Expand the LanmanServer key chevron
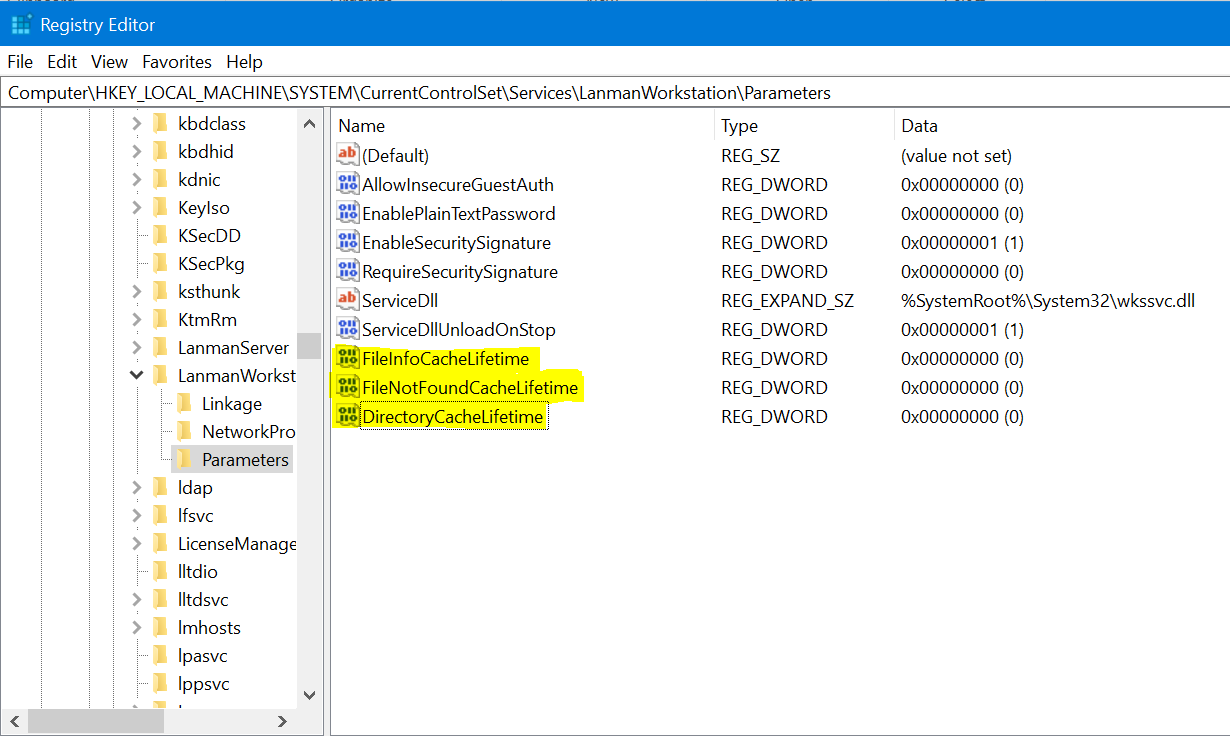The width and height of the screenshot is (1230, 736). (x=137, y=348)
